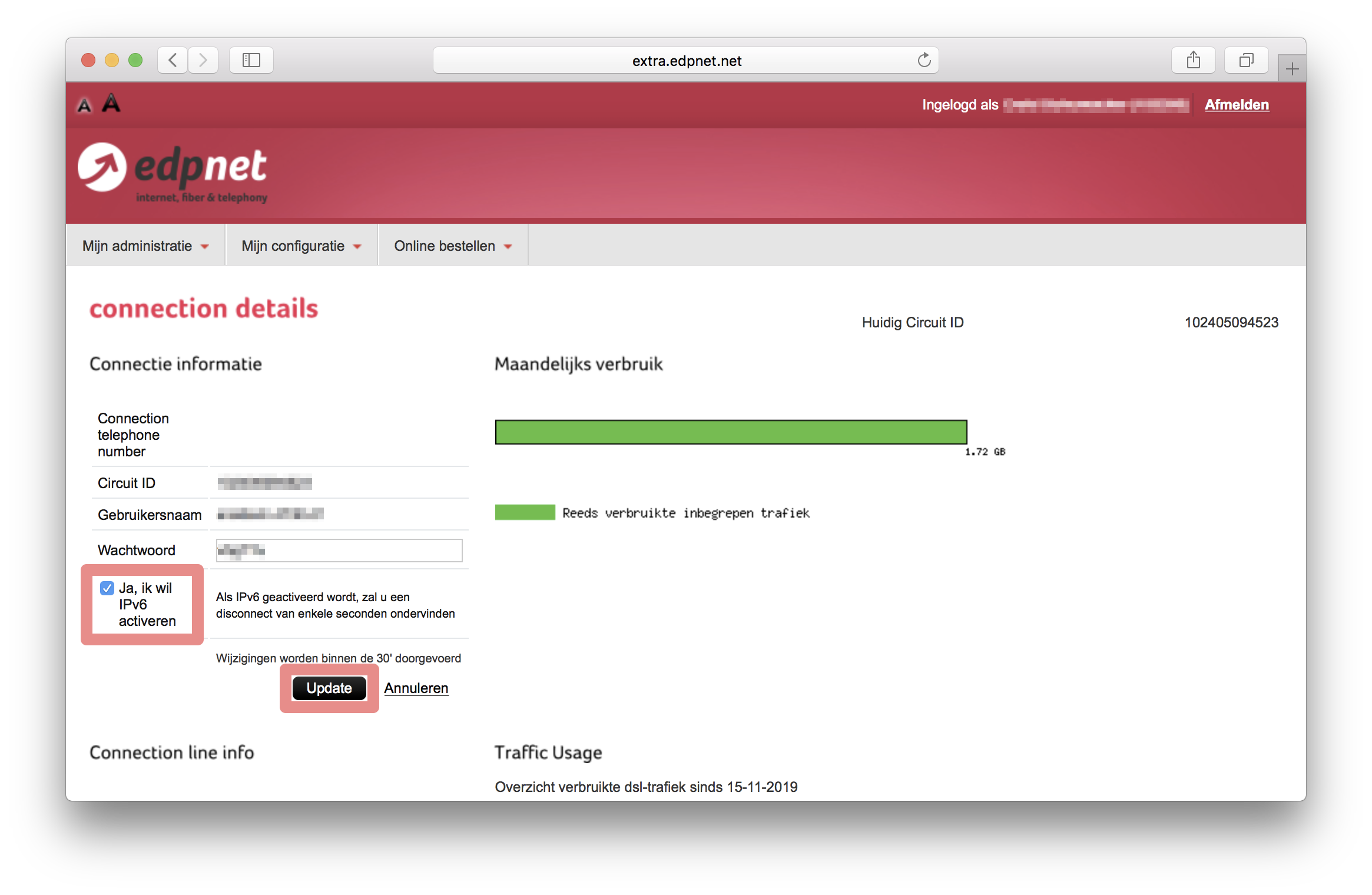
Task: Click the Annuleren link
Action: (x=416, y=688)
